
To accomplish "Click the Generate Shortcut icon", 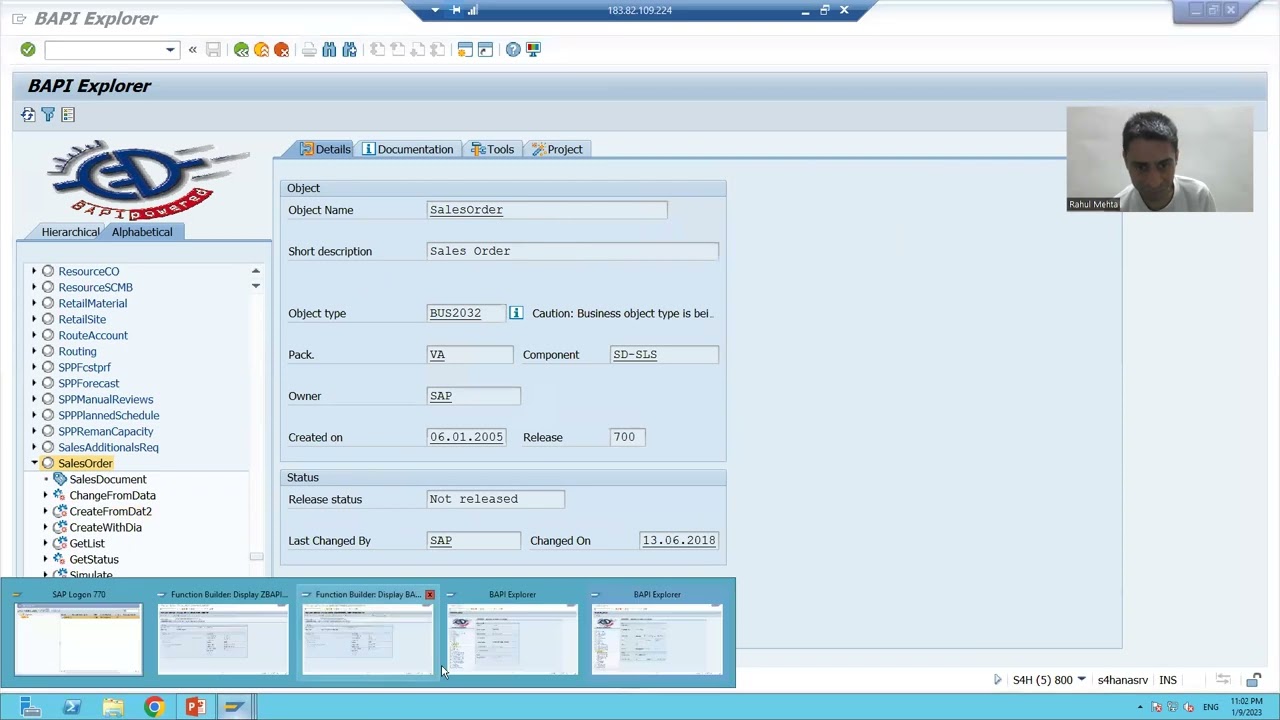I will (485, 49).
